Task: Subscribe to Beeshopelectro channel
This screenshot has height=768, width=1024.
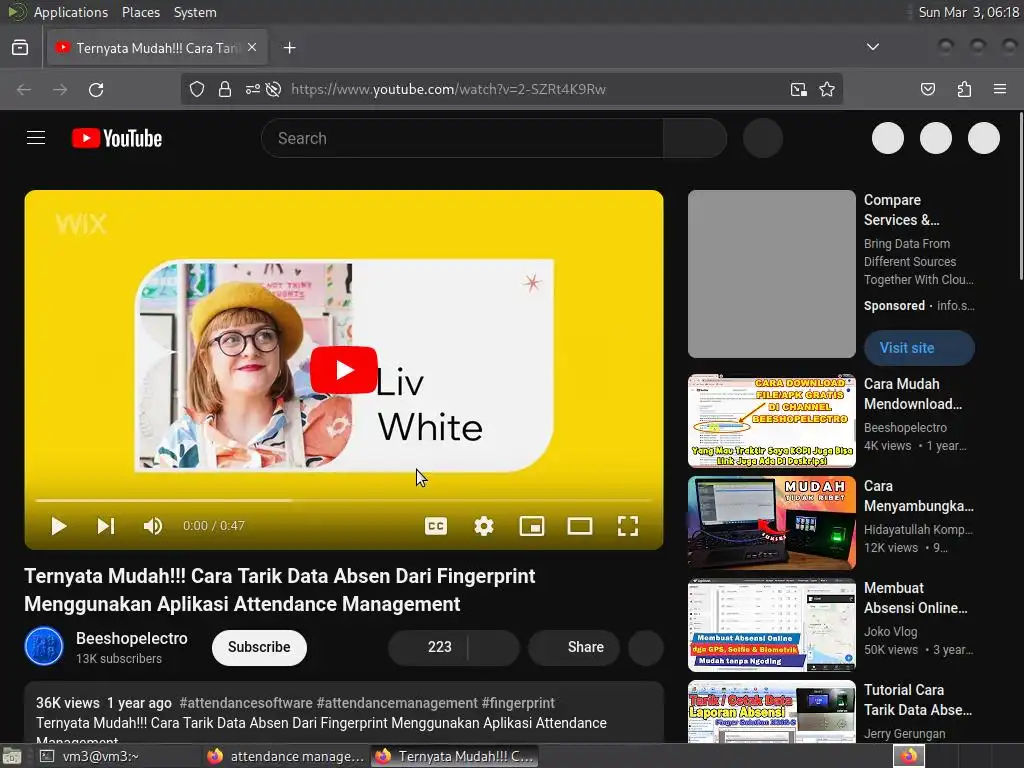Action: pyautogui.click(x=259, y=647)
